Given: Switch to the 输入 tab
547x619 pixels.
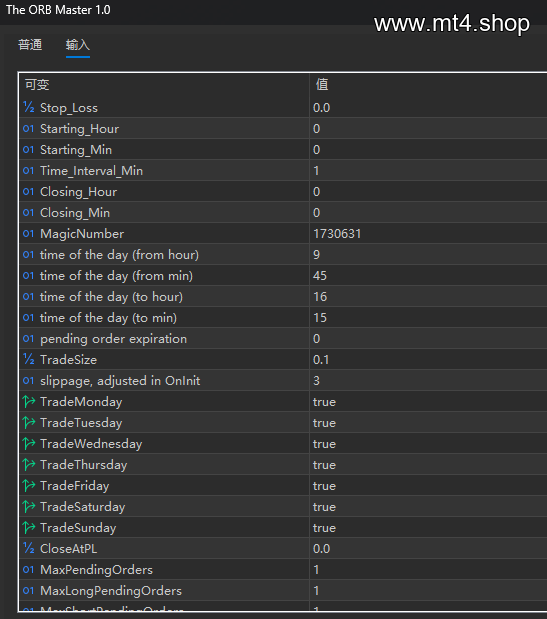Looking at the screenshot, I should (78, 45).
